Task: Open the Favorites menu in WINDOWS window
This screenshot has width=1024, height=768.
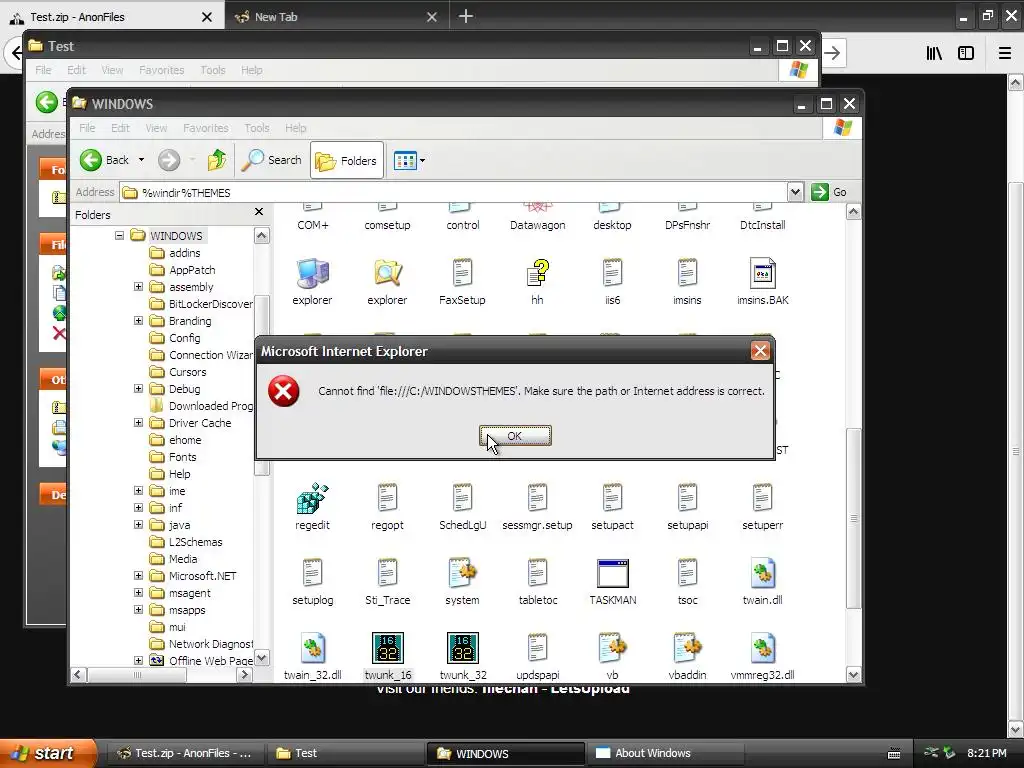Action: click(x=206, y=128)
